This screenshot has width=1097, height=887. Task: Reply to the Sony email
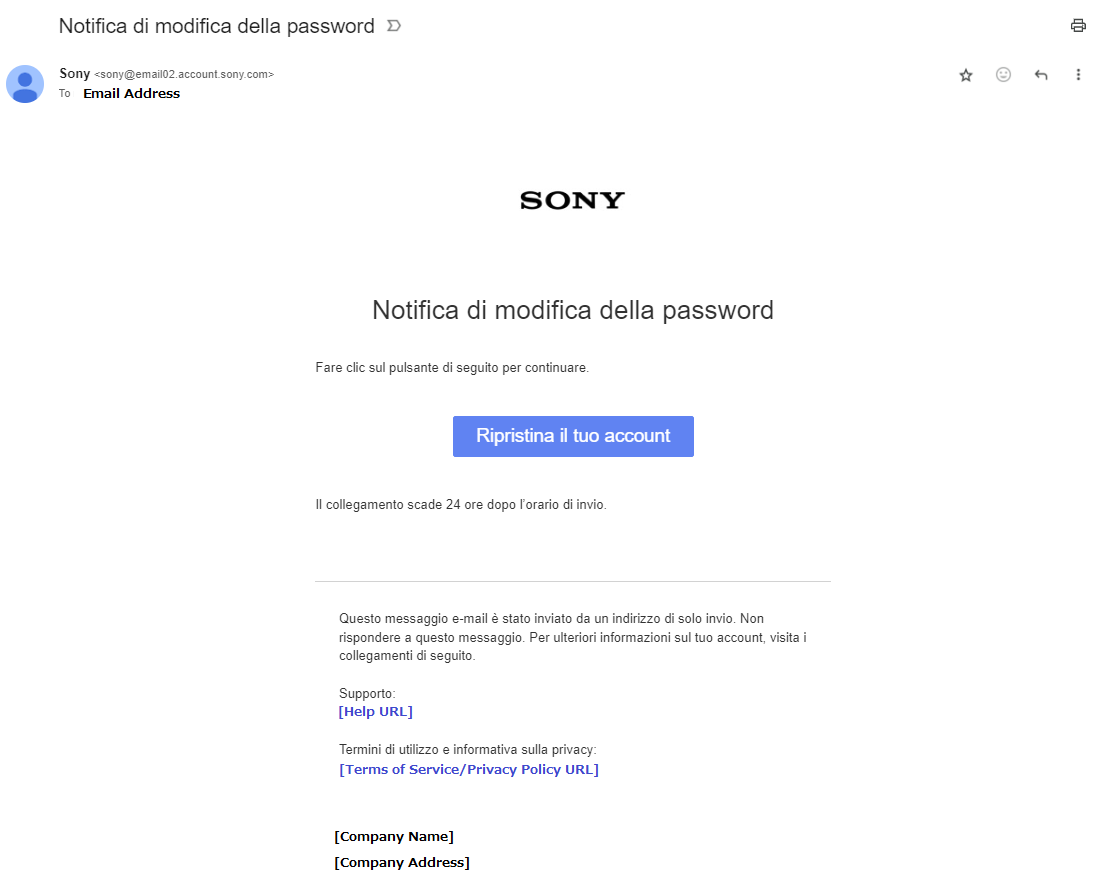pos(1040,75)
